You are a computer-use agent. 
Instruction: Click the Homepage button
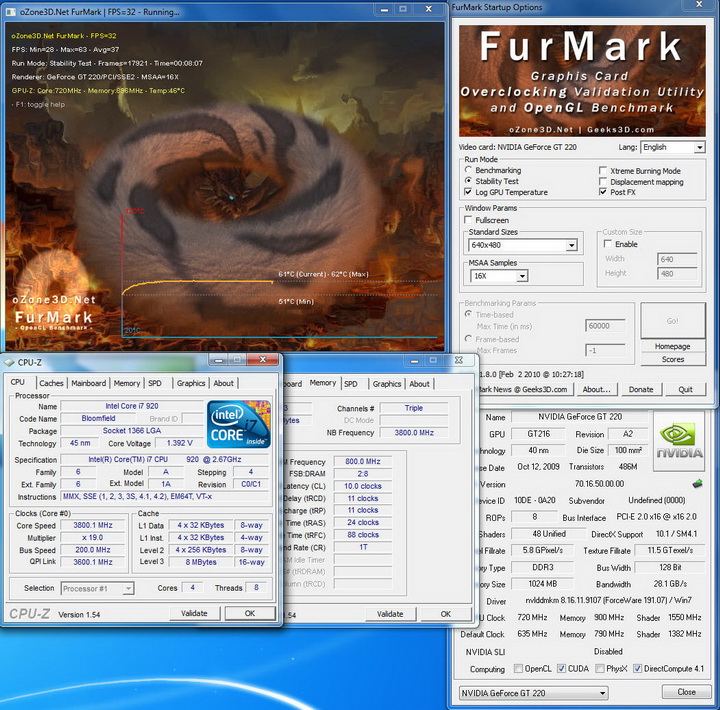tap(673, 346)
